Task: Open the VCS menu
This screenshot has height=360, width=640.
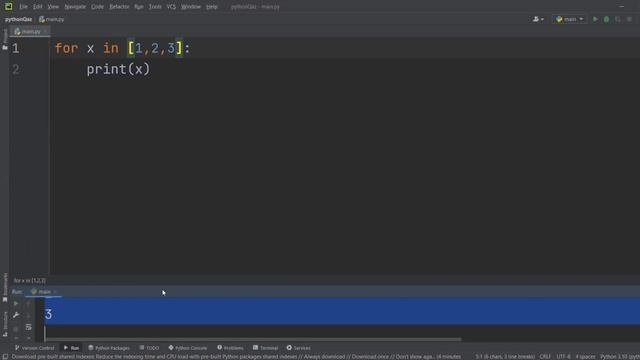Action: (171, 7)
